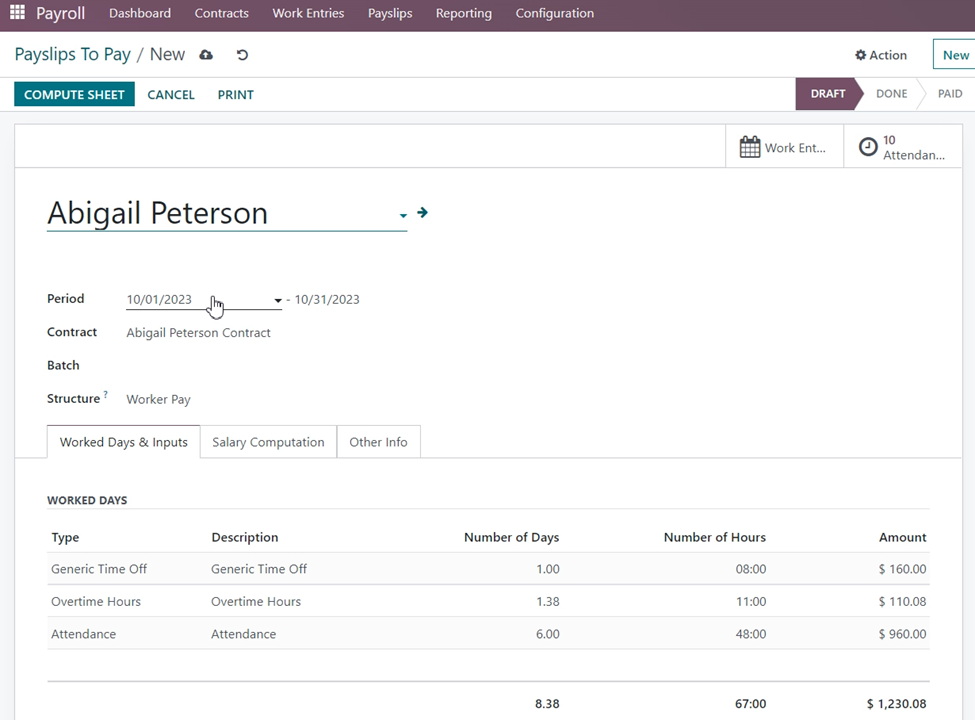Click the Number of Days column header
This screenshot has height=720, width=975.
click(511, 537)
